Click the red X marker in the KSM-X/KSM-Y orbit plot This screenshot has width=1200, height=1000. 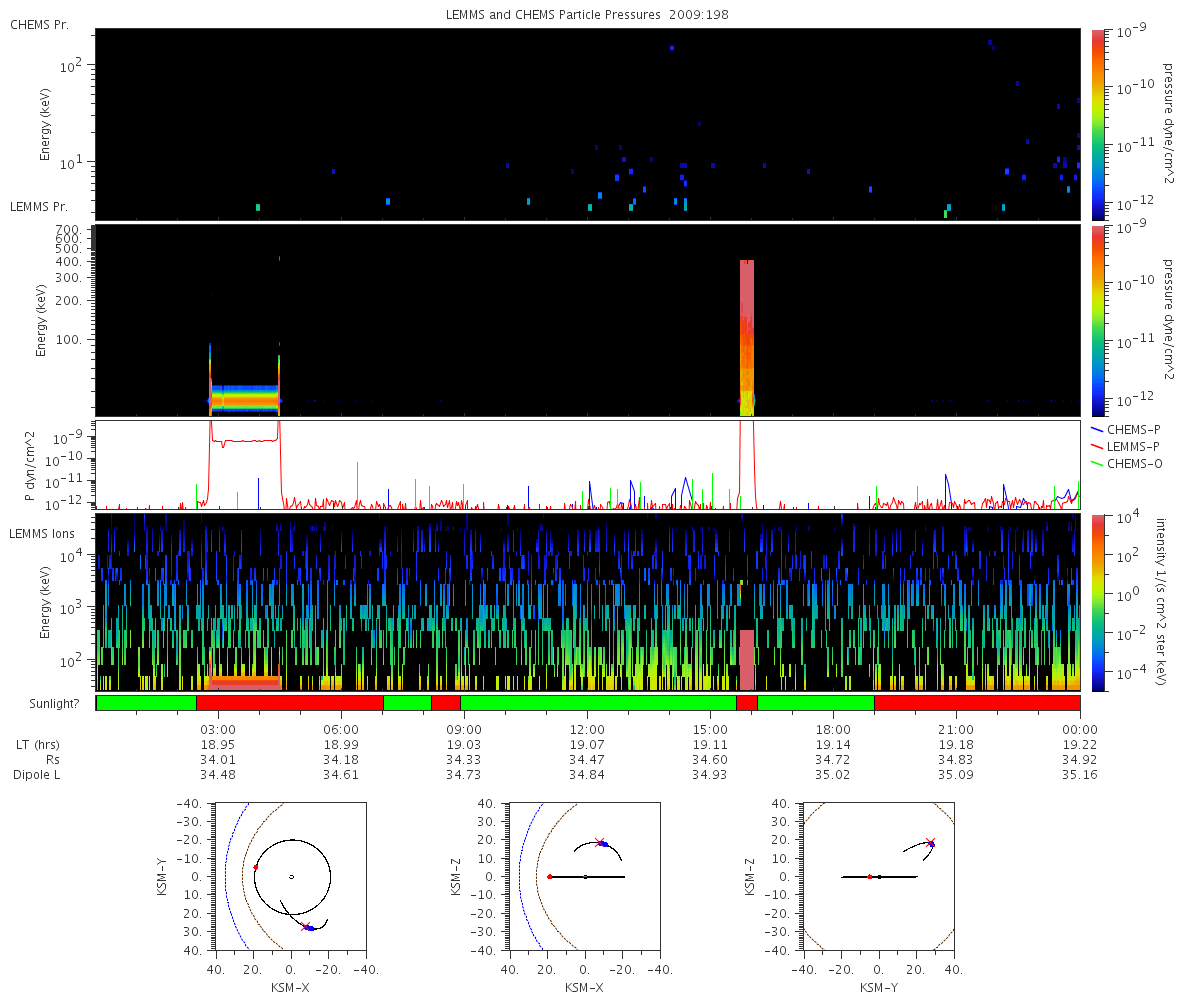(x=306, y=927)
